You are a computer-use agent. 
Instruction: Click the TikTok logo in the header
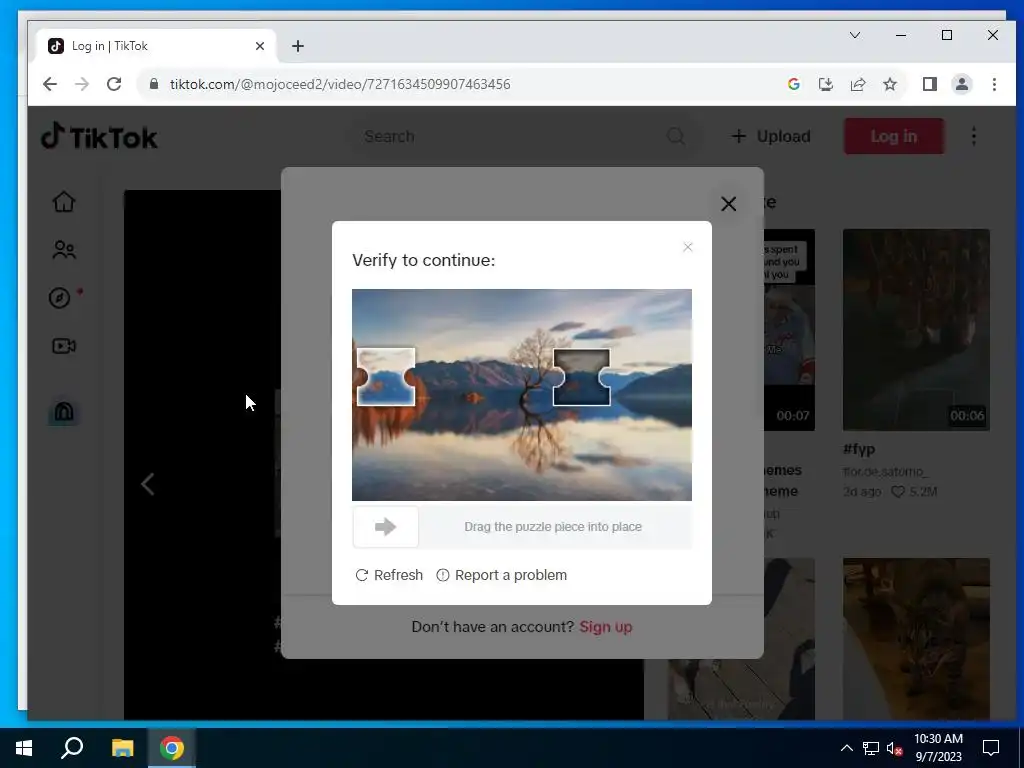pyautogui.click(x=99, y=136)
